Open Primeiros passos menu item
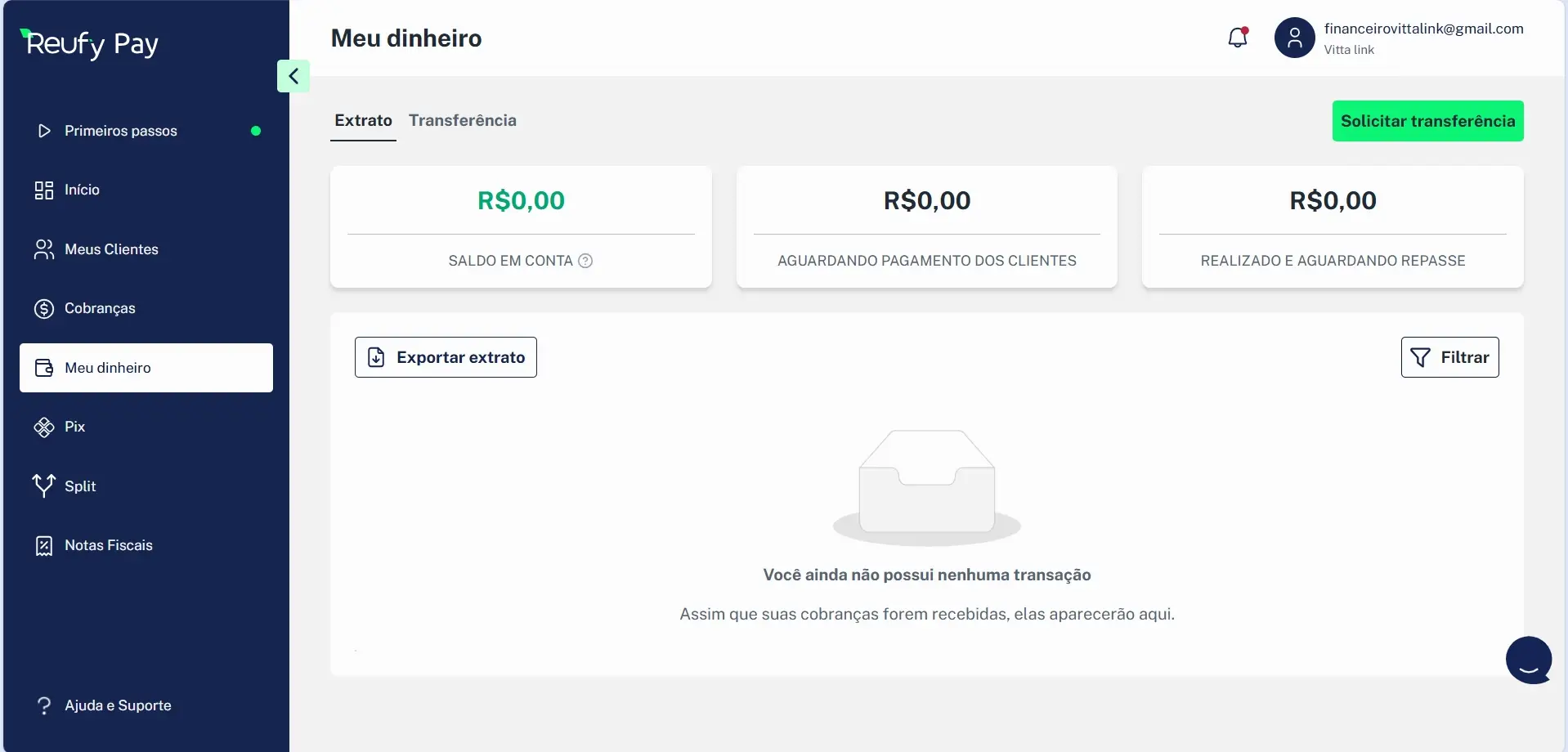The height and width of the screenshot is (752, 1568). click(x=120, y=131)
